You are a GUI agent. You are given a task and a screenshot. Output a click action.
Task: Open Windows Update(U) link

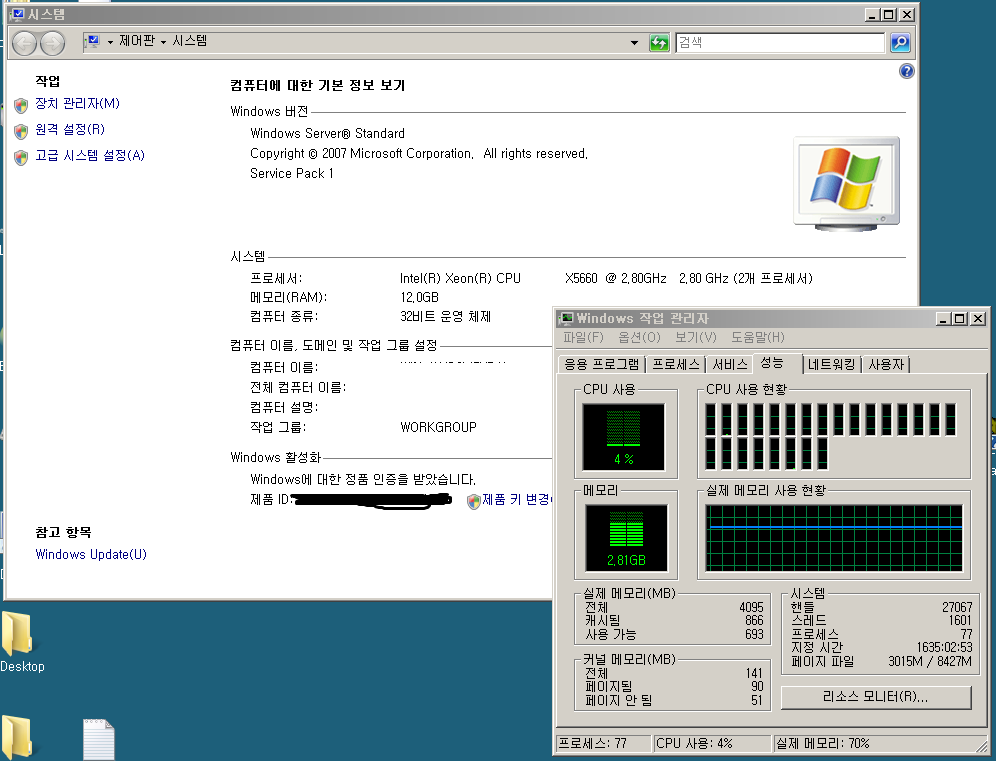tap(91, 555)
